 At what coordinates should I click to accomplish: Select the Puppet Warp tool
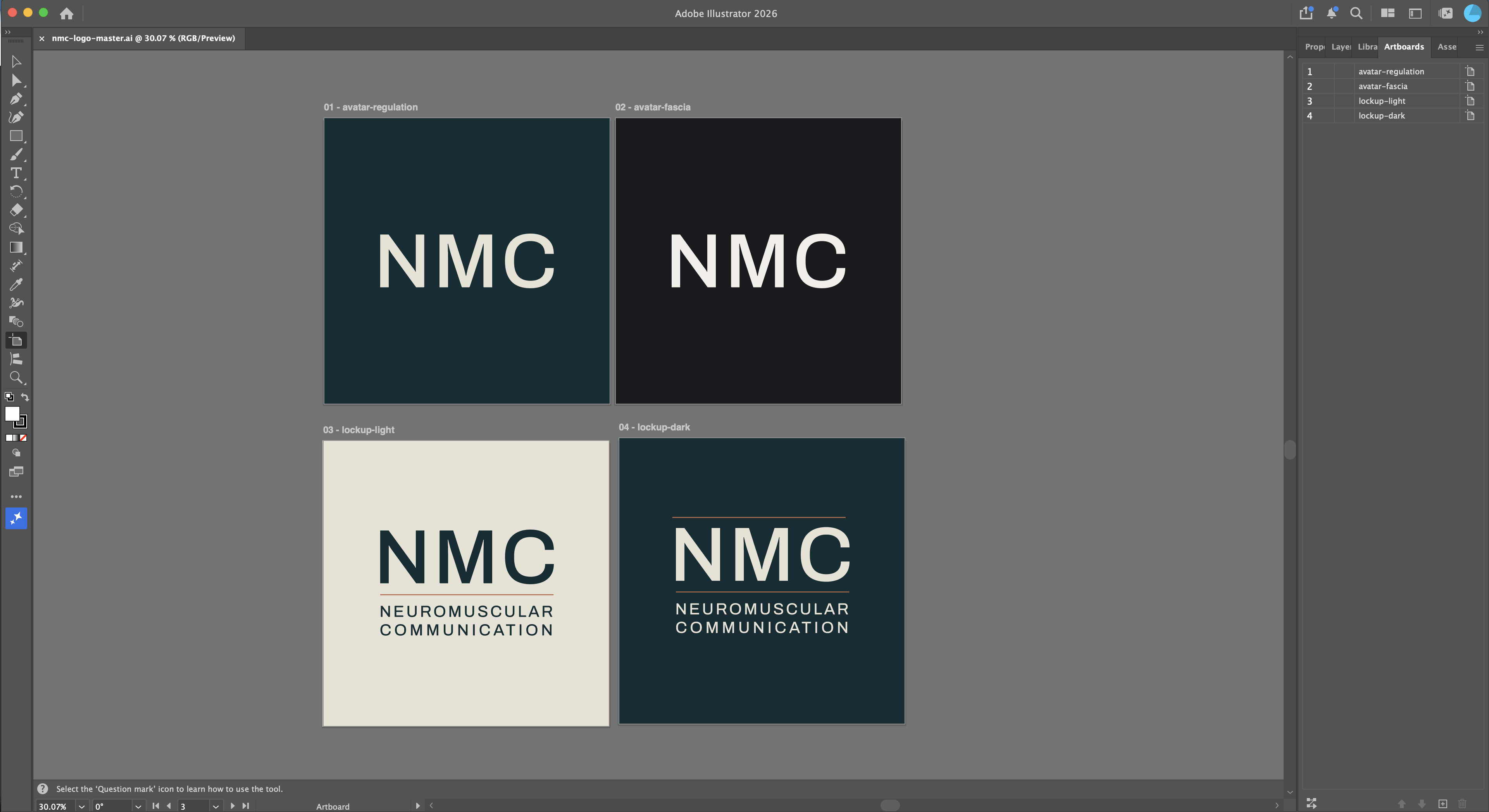click(x=16, y=303)
